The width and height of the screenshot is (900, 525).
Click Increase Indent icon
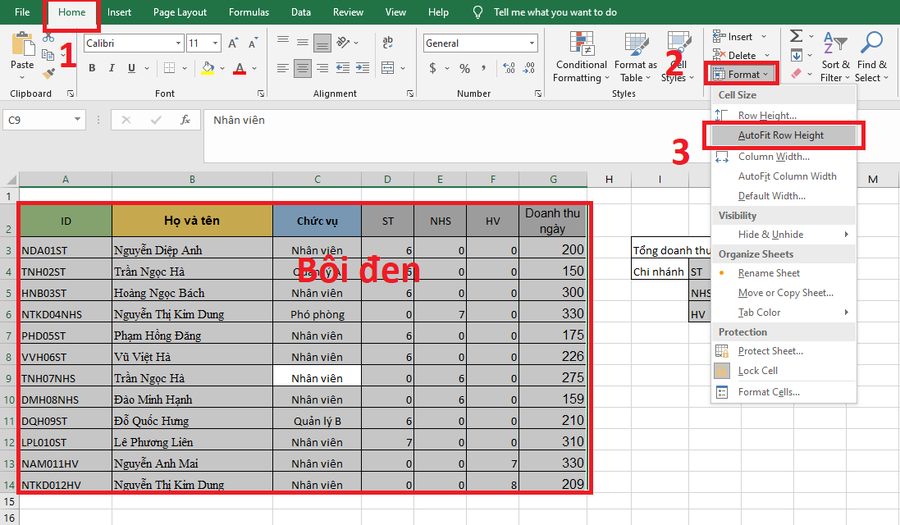click(x=362, y=68)
